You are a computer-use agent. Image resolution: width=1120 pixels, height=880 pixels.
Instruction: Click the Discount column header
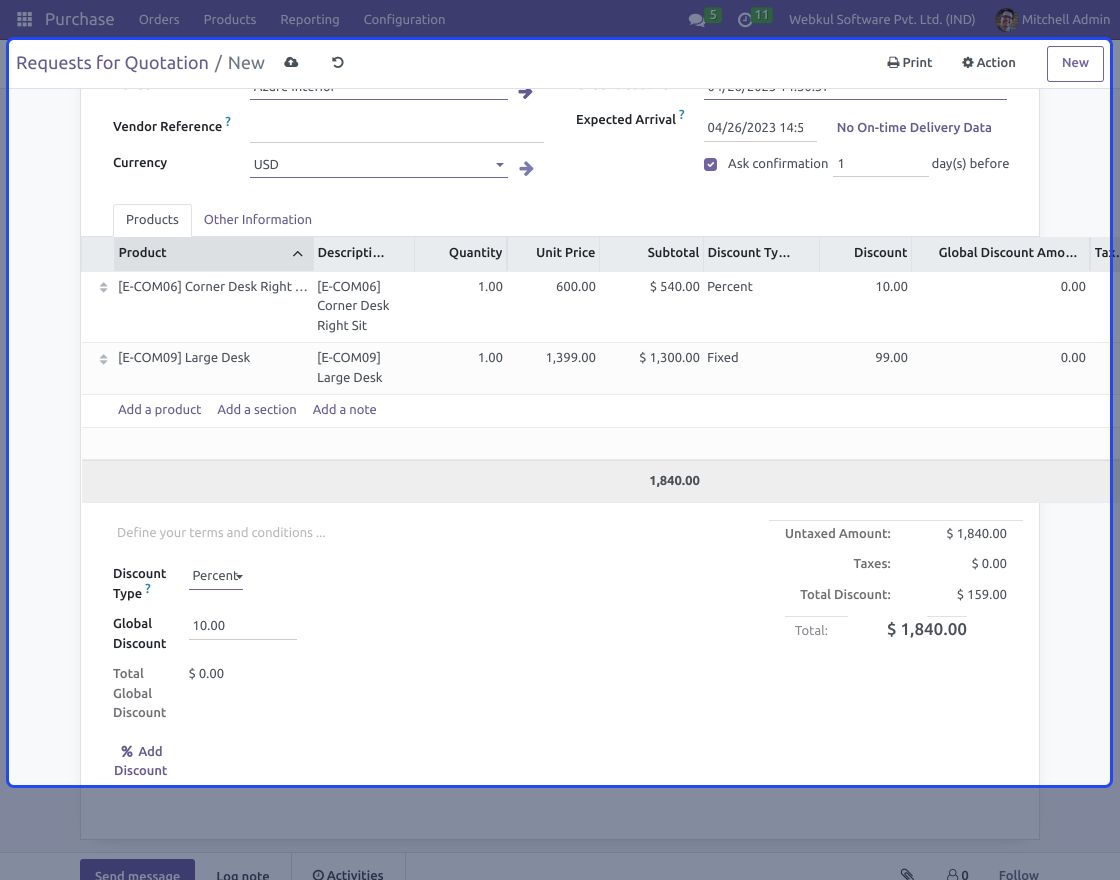[866, 253]
